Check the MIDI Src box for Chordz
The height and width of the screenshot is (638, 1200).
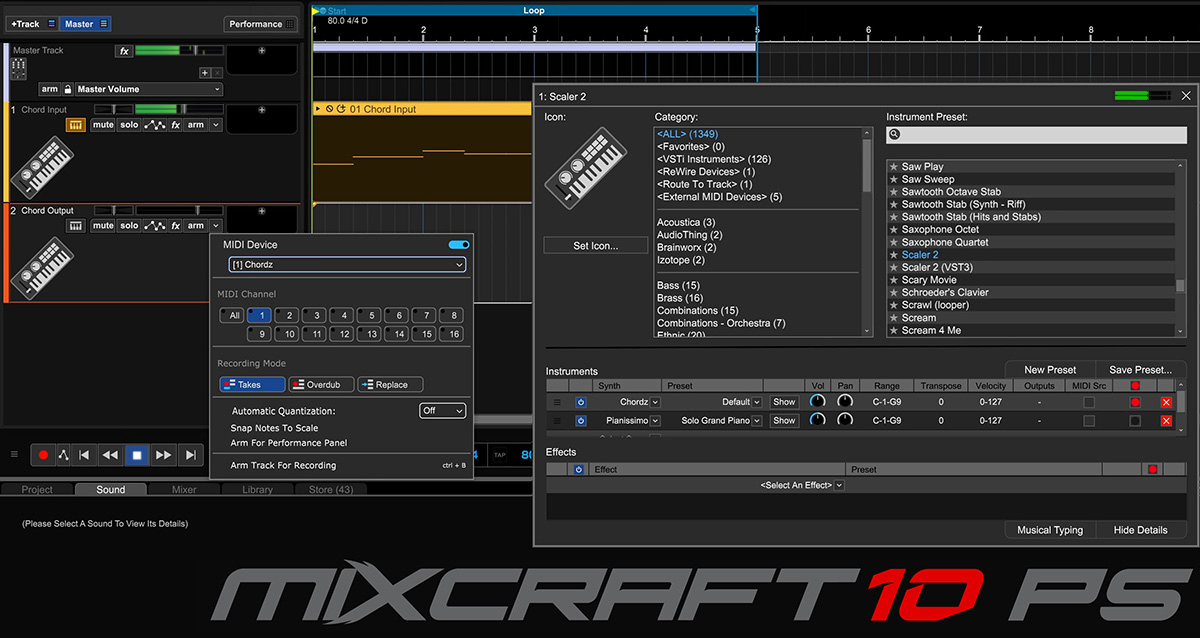point(1089,402)
